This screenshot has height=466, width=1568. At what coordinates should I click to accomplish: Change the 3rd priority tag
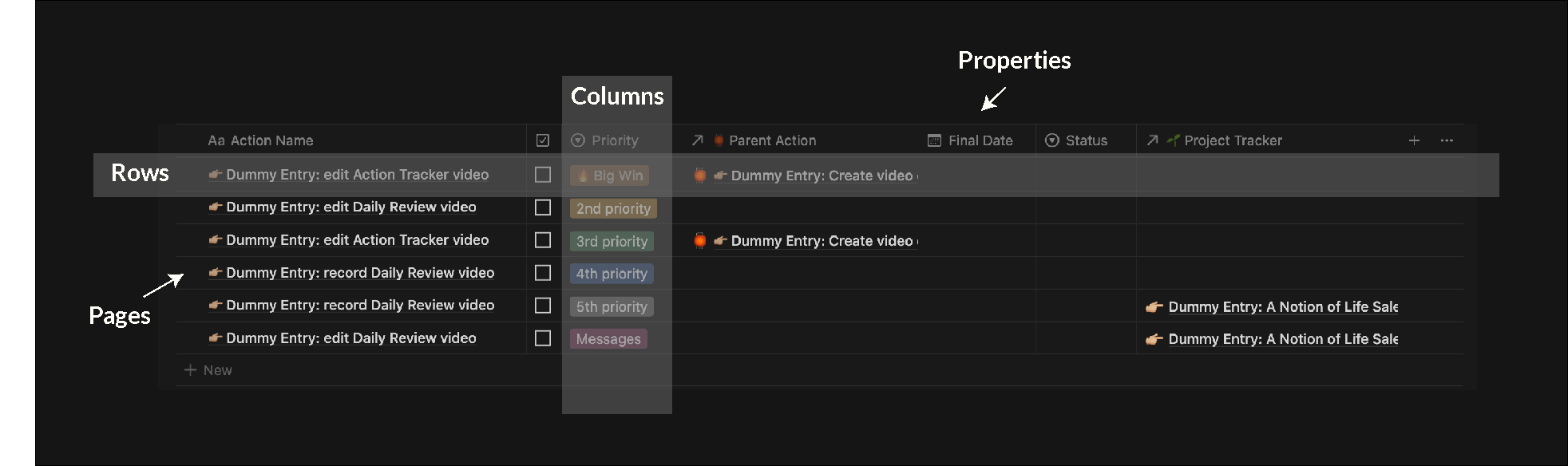(612, 241)
